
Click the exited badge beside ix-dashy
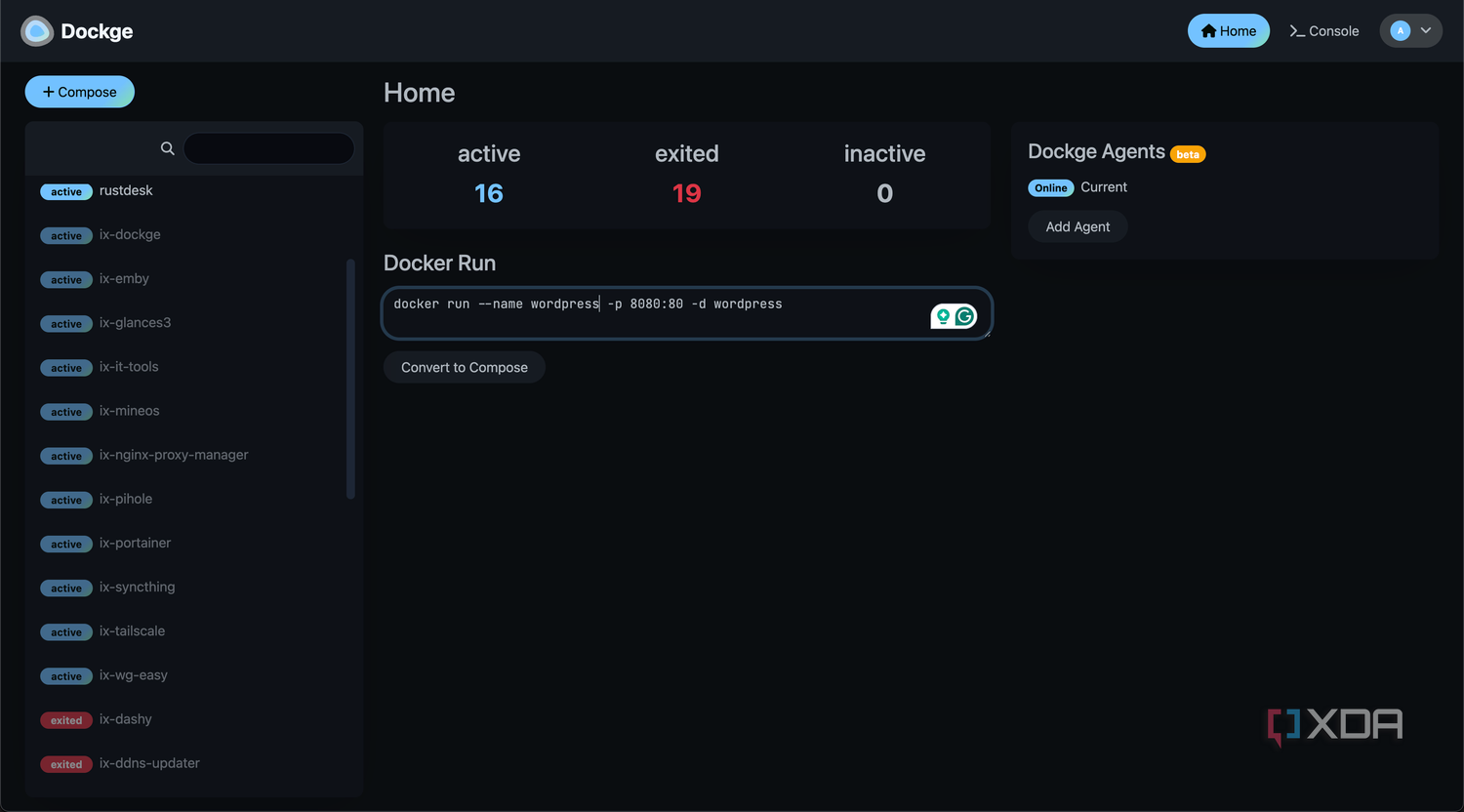click(x=66, y=720)
